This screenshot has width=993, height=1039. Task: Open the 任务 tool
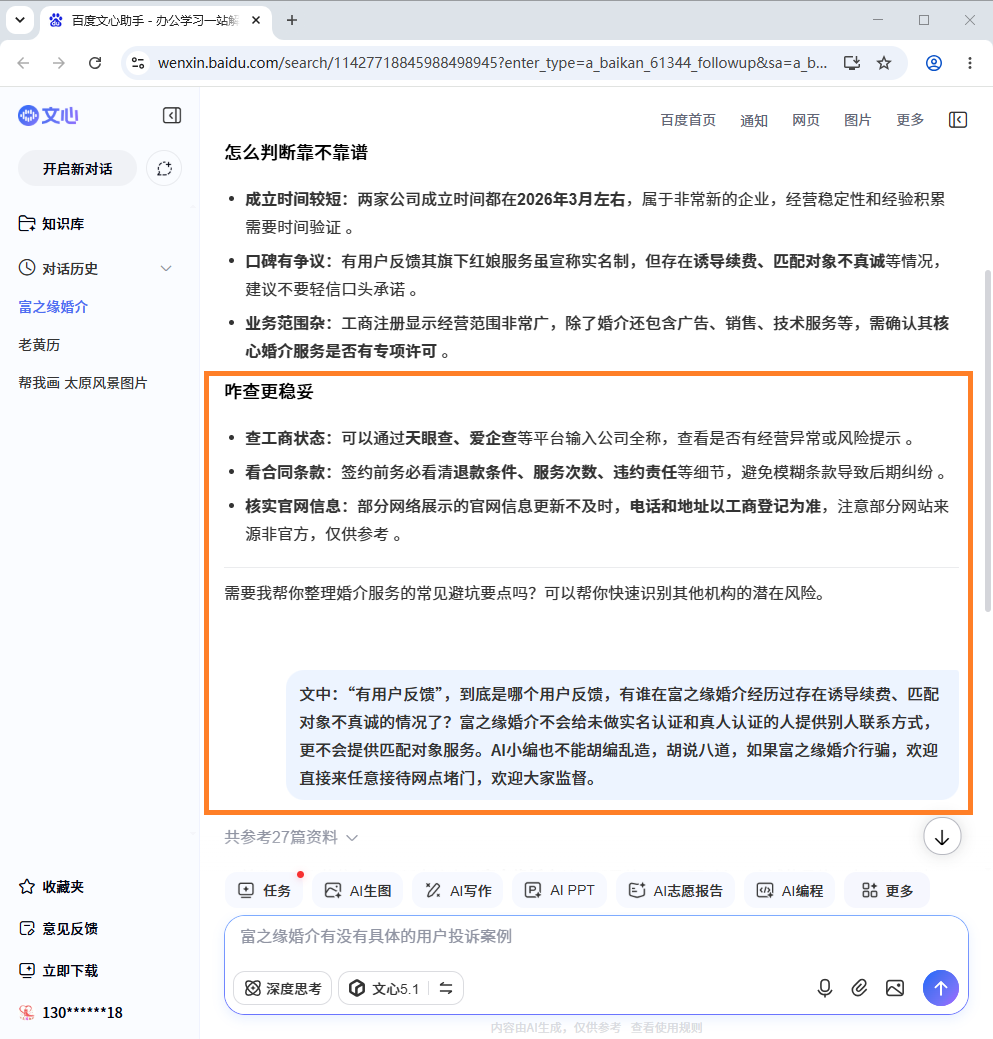click(x=264, y=891)
